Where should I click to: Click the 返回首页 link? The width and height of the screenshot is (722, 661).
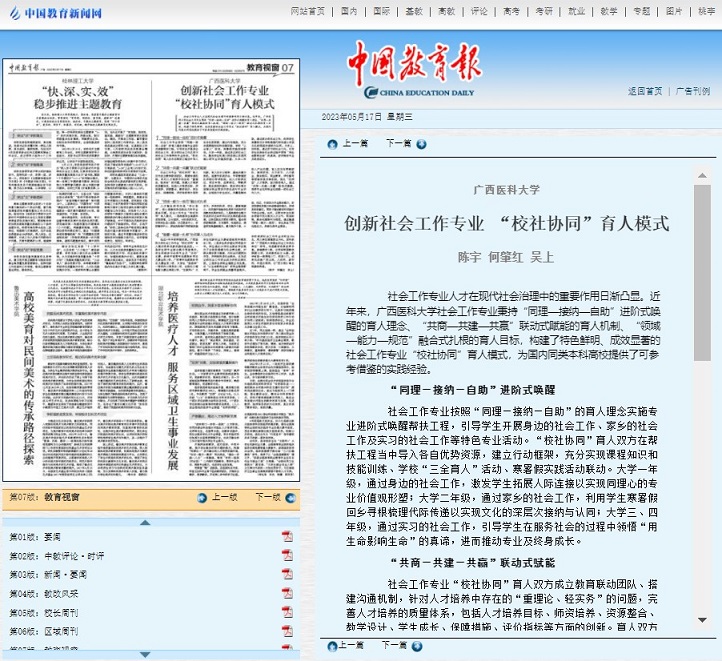pyautogui.click(x=645, y=91)
